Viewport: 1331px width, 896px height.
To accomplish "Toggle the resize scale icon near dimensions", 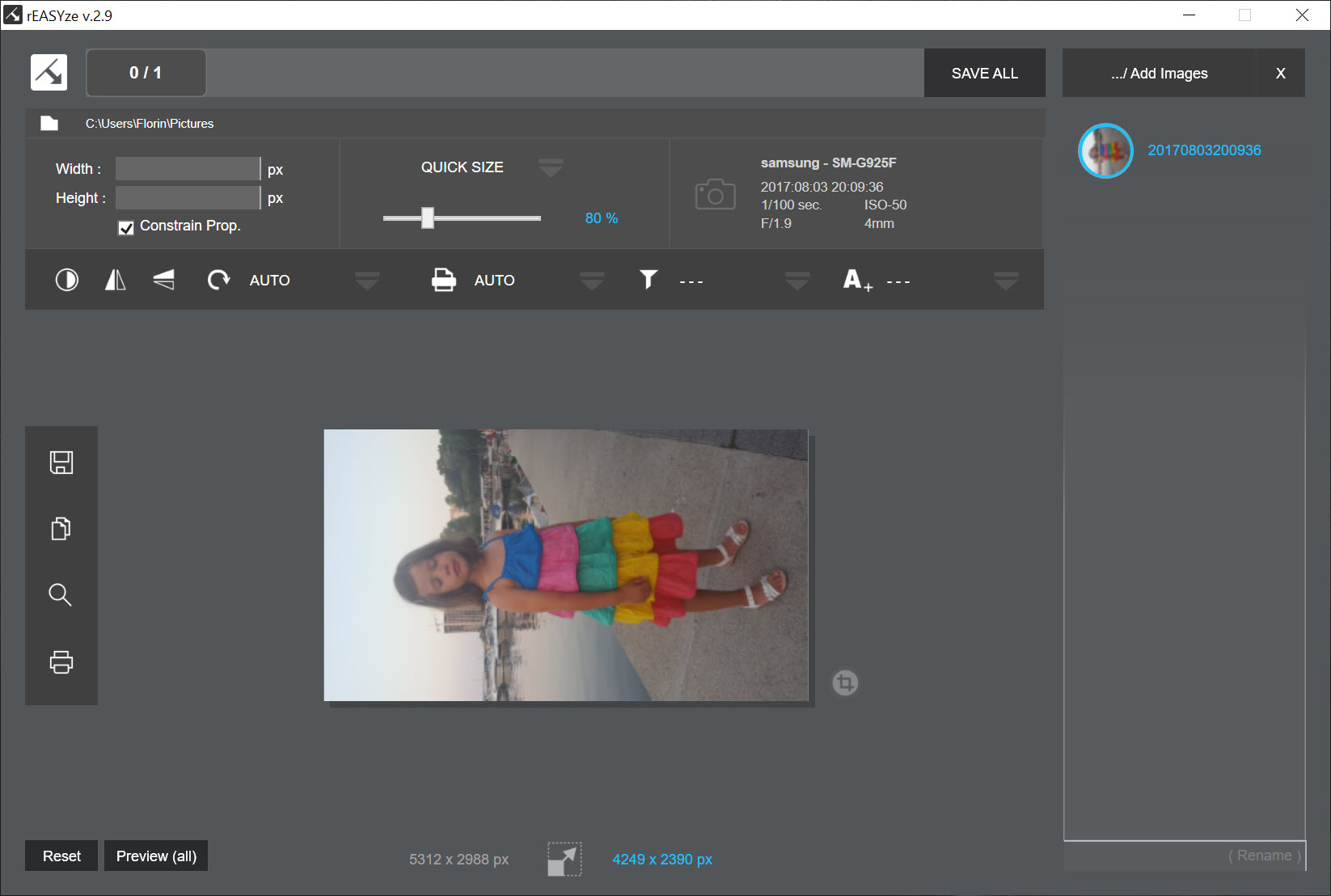I will [564, 859].
